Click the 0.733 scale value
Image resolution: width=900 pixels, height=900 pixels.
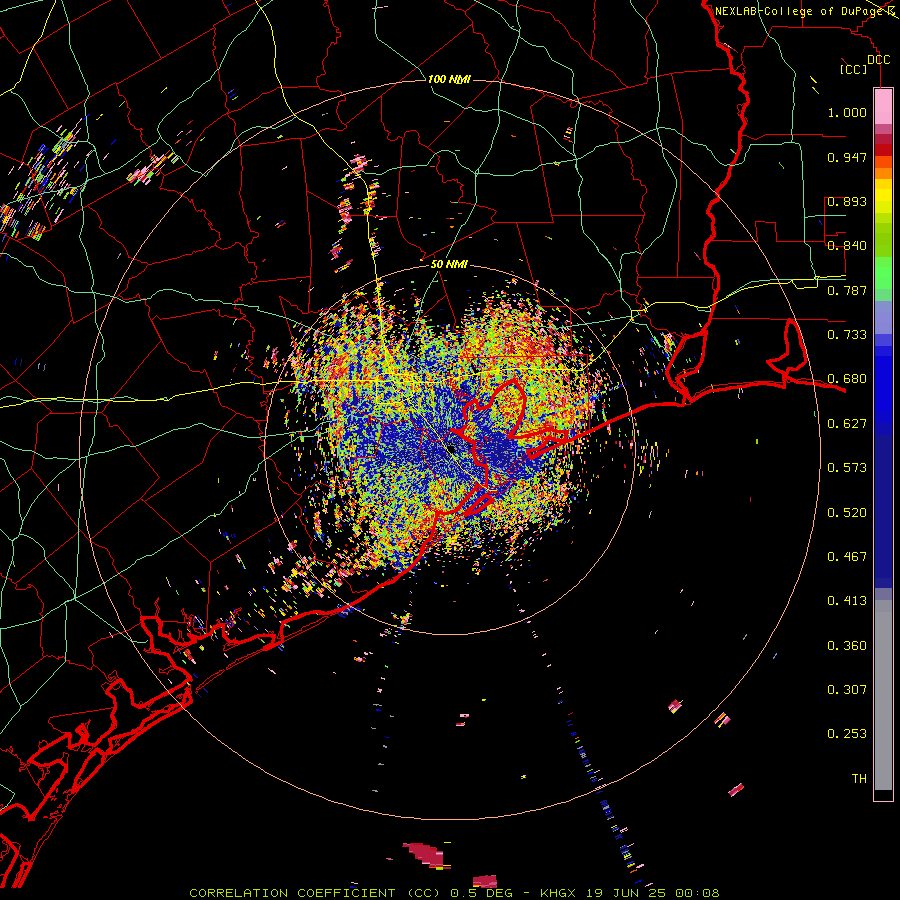[847, 335]
